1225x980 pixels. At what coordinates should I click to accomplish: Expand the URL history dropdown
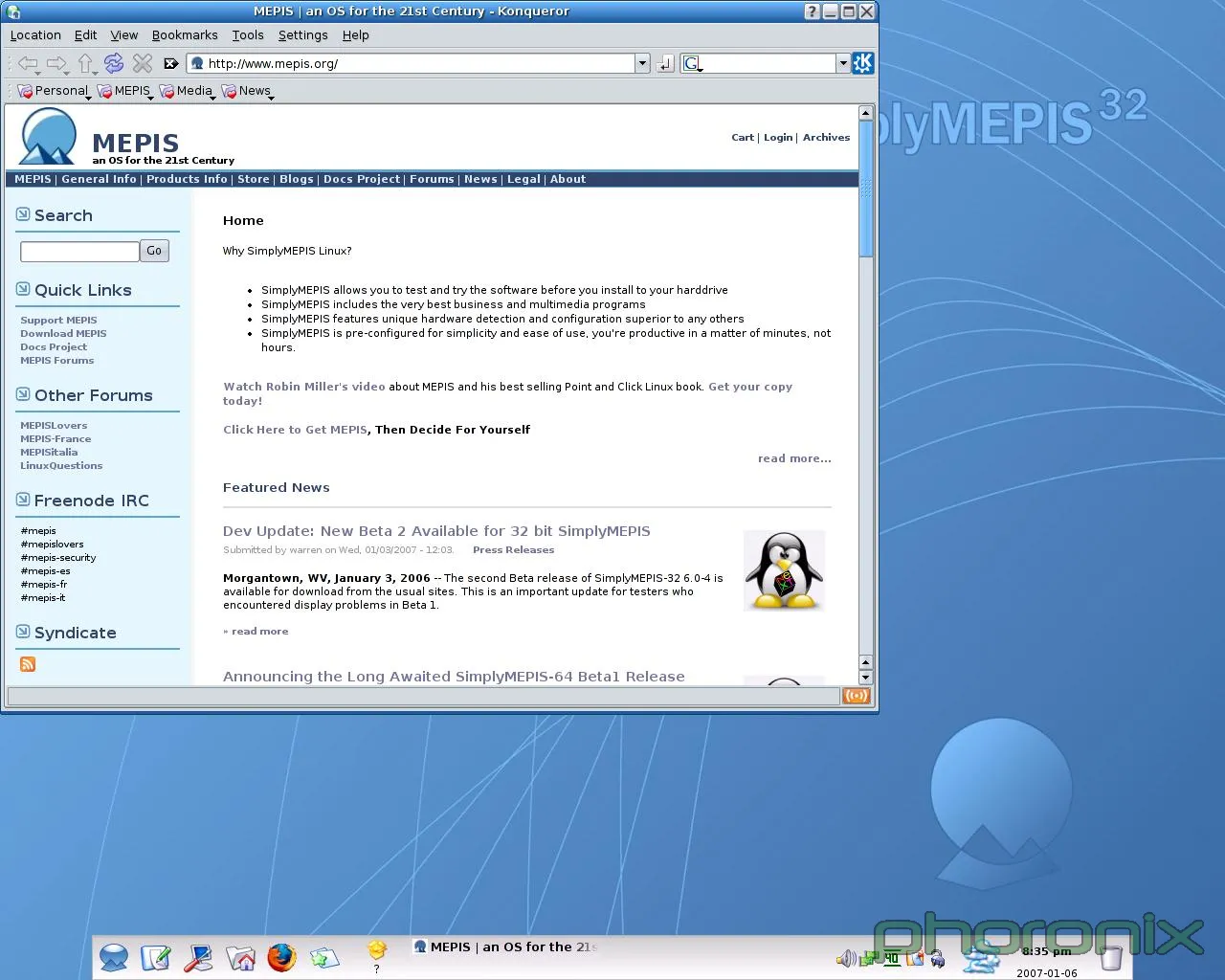pos(642,63)
